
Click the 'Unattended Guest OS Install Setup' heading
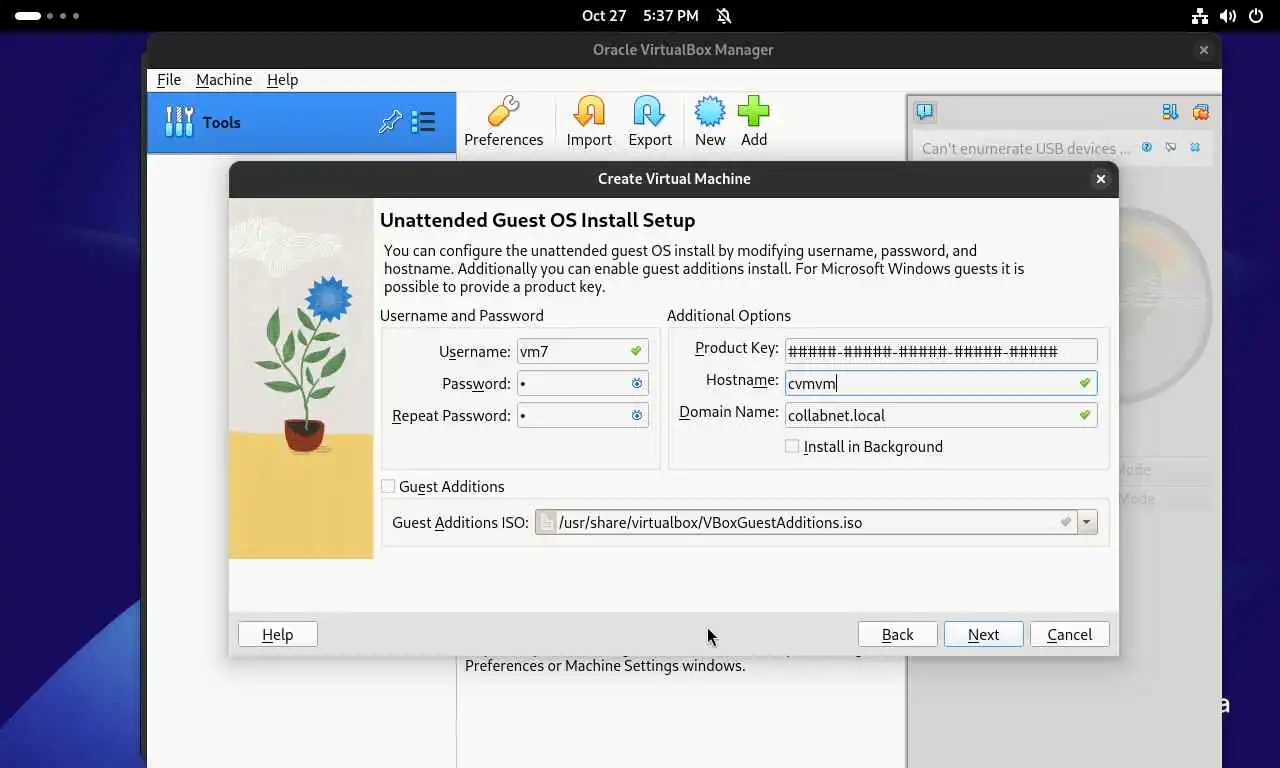(537, 220)
